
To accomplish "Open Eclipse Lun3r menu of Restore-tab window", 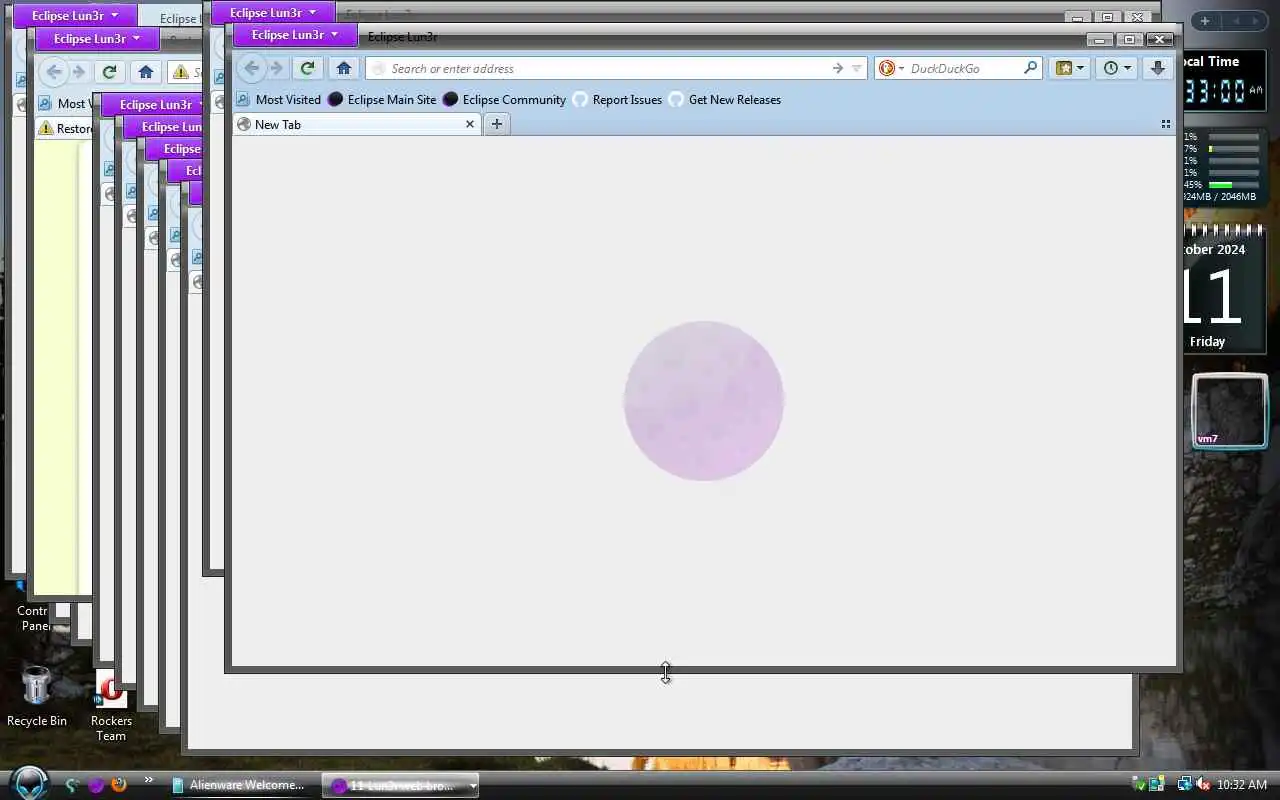I will [x=97, y=39].
